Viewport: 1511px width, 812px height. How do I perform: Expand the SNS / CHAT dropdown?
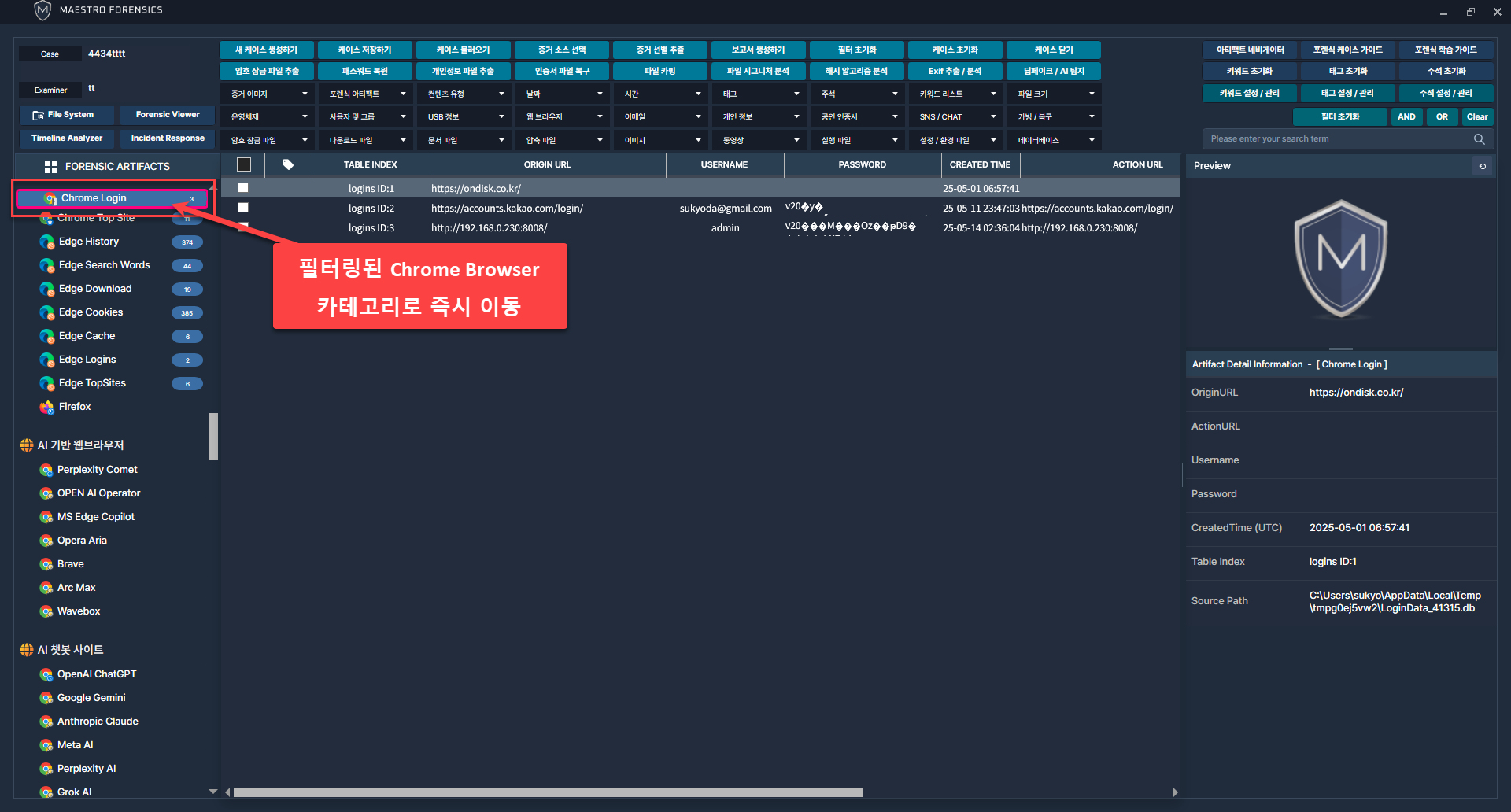[x=957, y=116]
